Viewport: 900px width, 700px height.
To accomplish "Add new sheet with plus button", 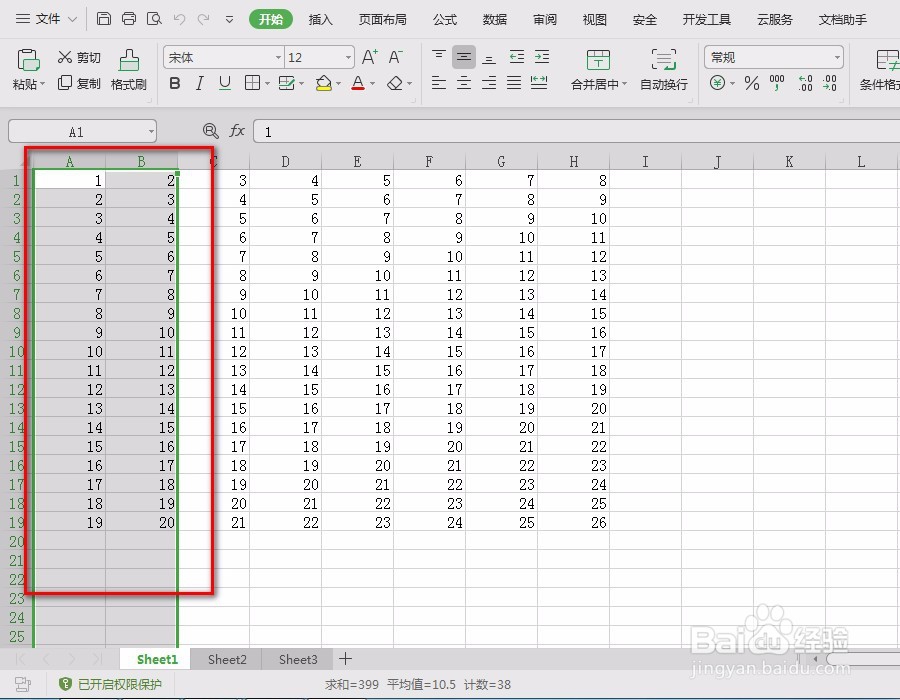I will tap(345, 659).
